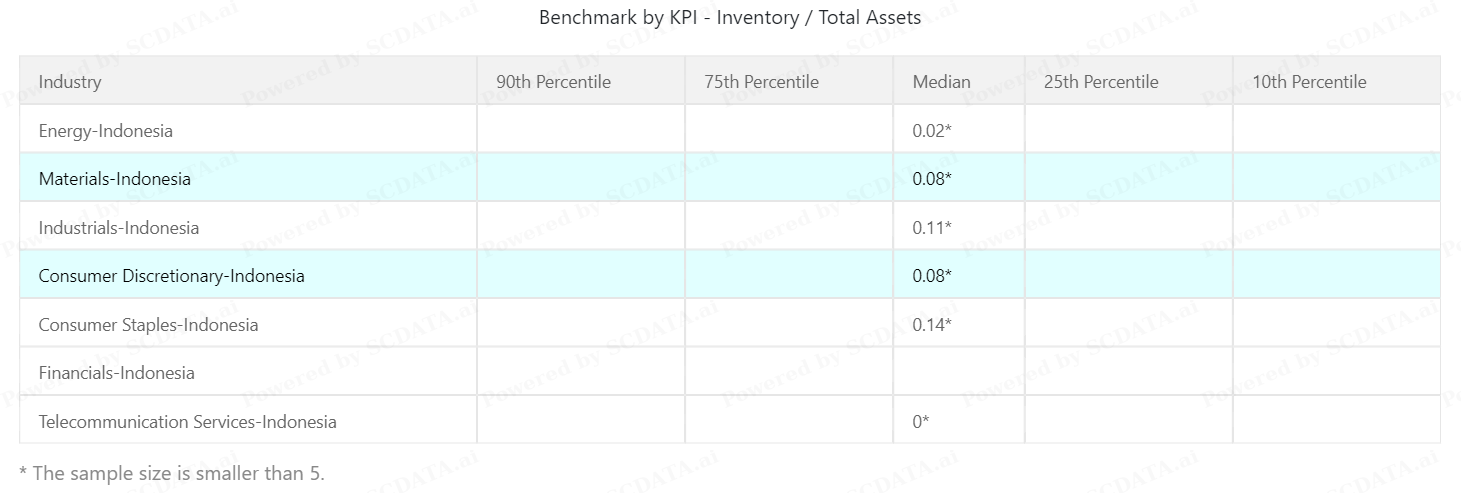Screen dimensions: 1461x493
Task: Select the Telecommunication Services-Indonesia row
Action: pos(187,422)
